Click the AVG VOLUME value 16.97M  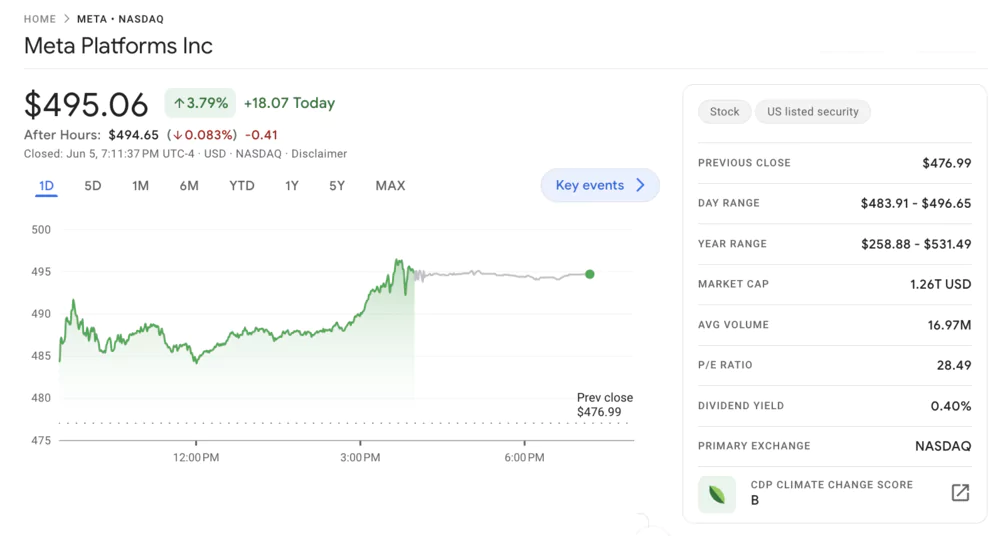coord(949,325)
